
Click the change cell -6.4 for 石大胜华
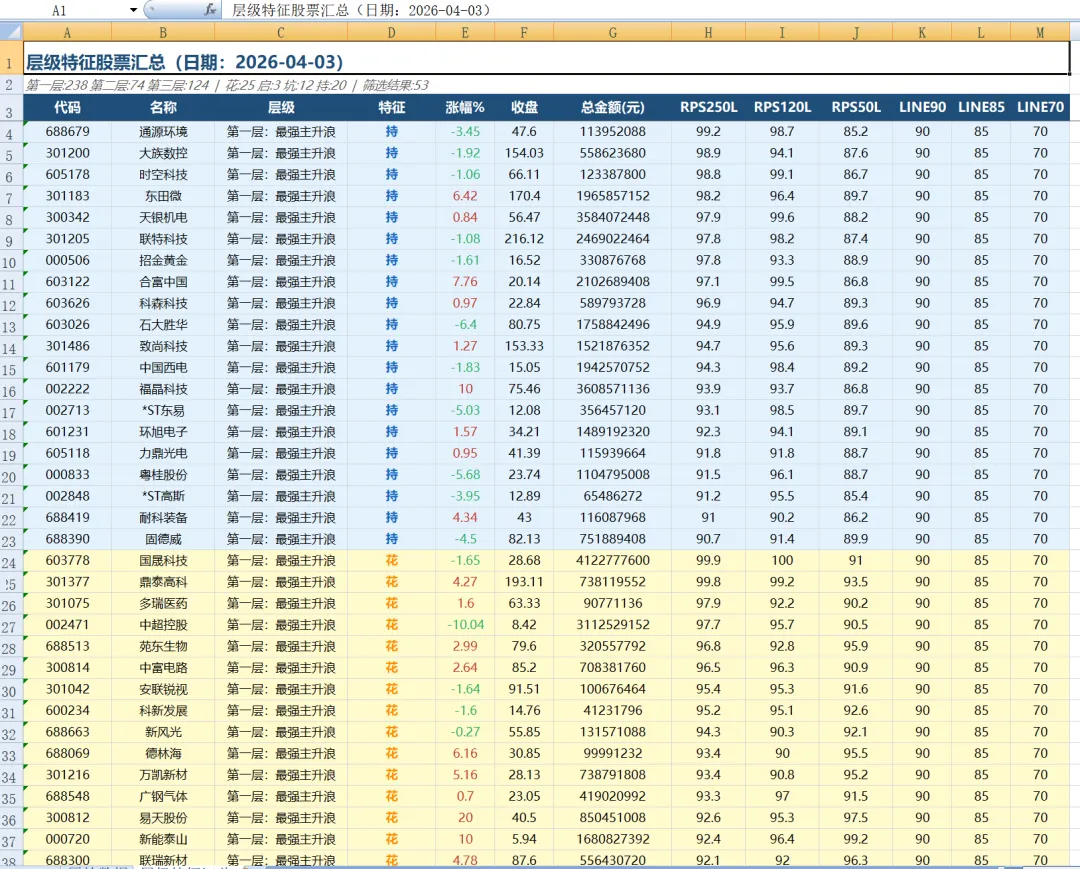(465, 324)
